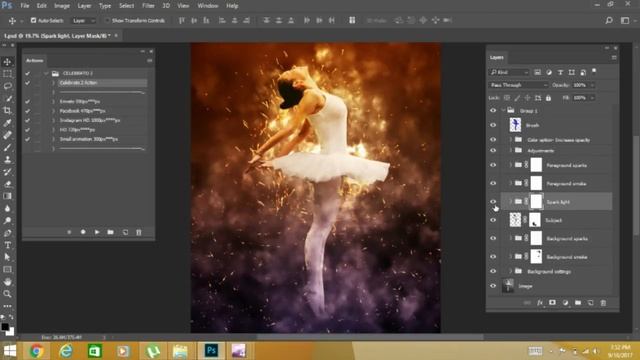Add a layer mask in Layers panel

[552, 303]
